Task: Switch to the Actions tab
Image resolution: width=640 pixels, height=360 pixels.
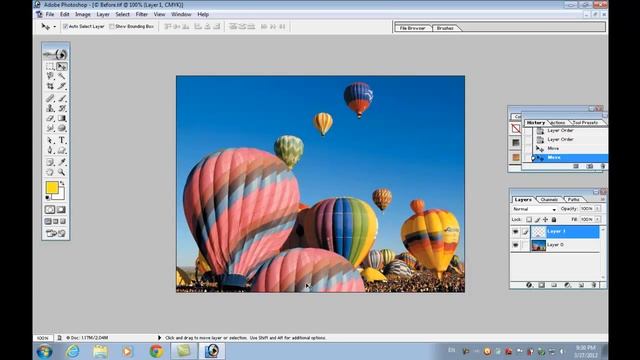Action: [x=558, y=122]
